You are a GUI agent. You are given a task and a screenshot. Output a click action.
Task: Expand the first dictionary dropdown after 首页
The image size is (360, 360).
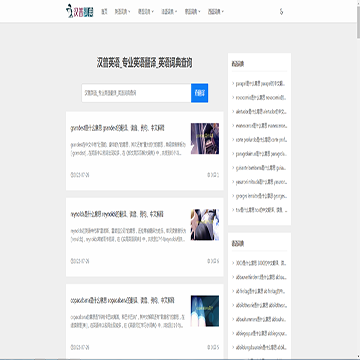point(122,12)
